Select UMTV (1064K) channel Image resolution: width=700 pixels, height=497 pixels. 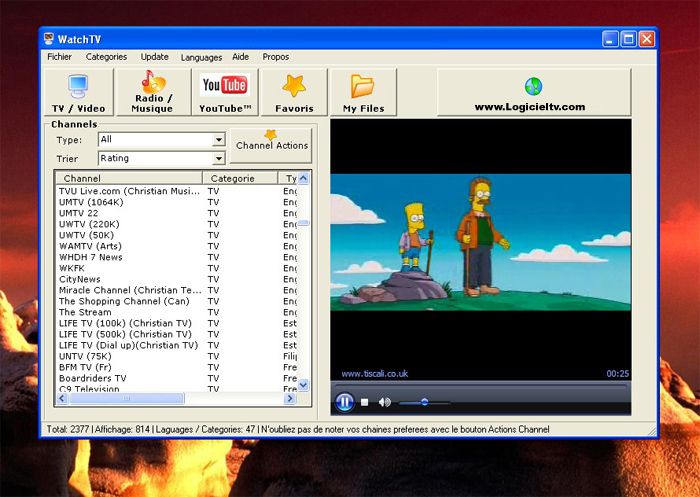point(177,202)
